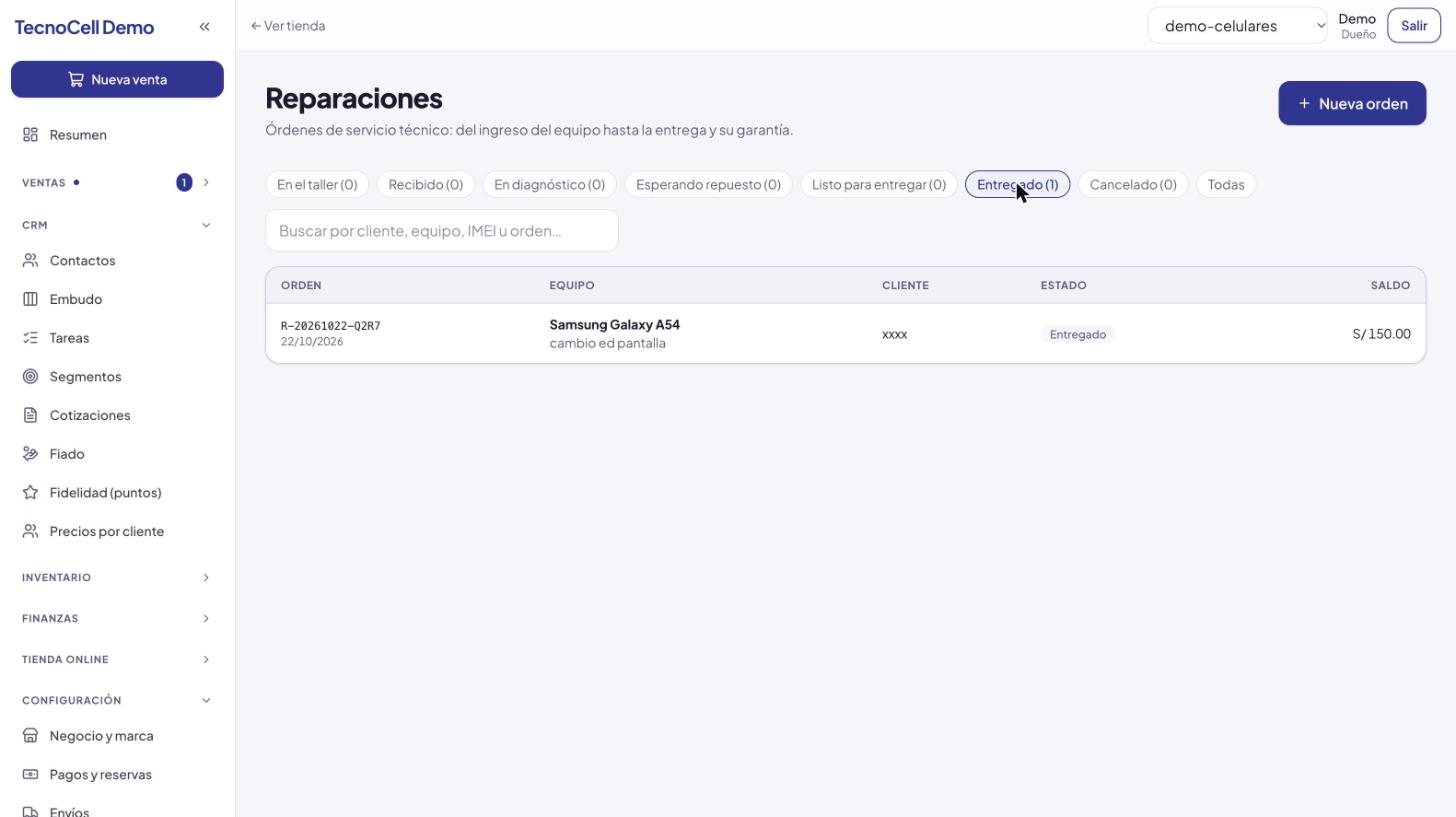Expand the INVENTARIO section chevron
The image size is (1456, 817).
pyautogui.click(x=206, y=578)
